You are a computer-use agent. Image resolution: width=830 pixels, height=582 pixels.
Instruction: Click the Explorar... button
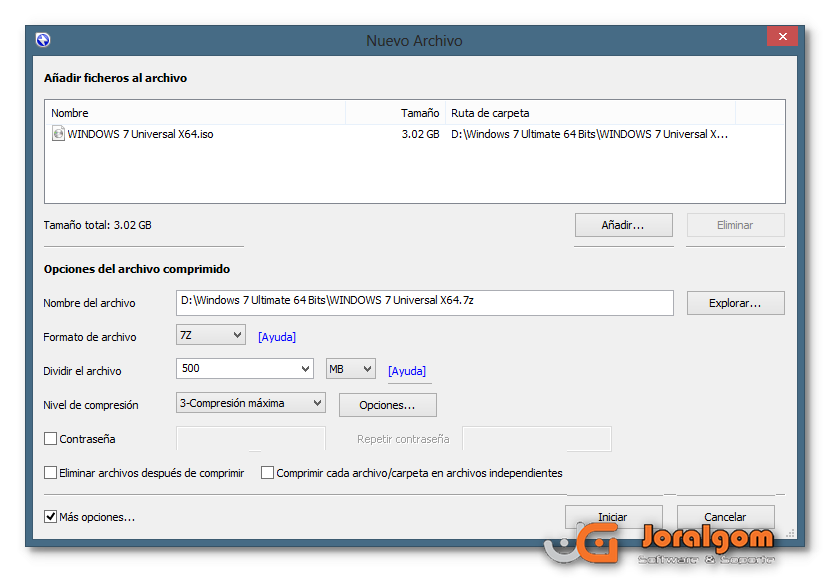735,303
